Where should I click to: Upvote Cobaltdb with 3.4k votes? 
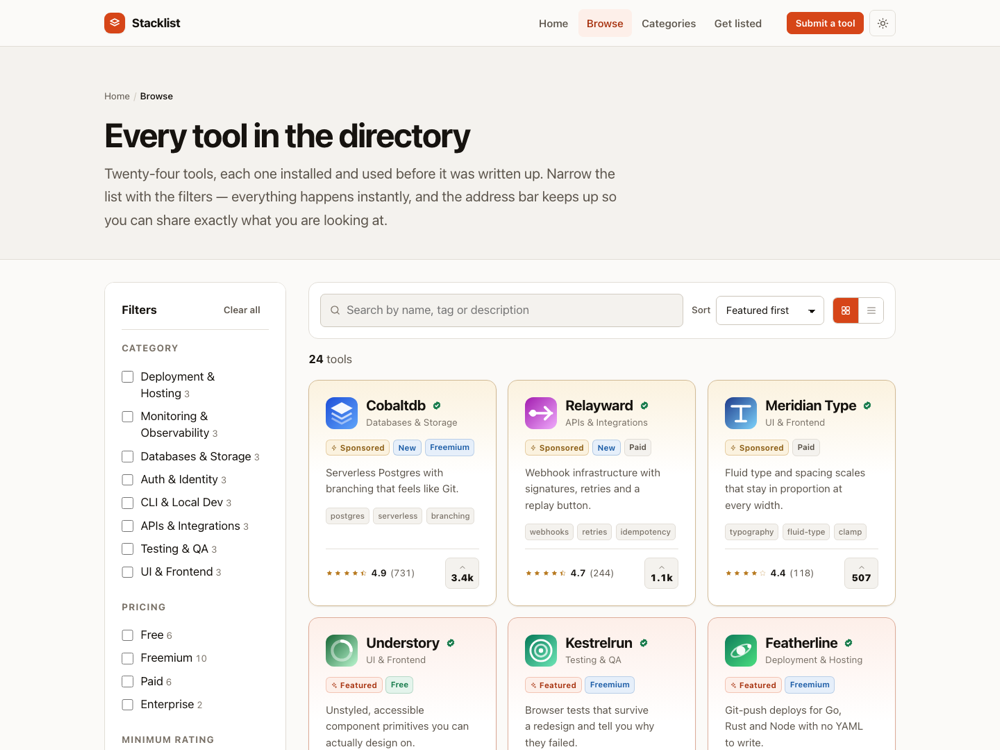pyautogui.click(x=462, y=573)
